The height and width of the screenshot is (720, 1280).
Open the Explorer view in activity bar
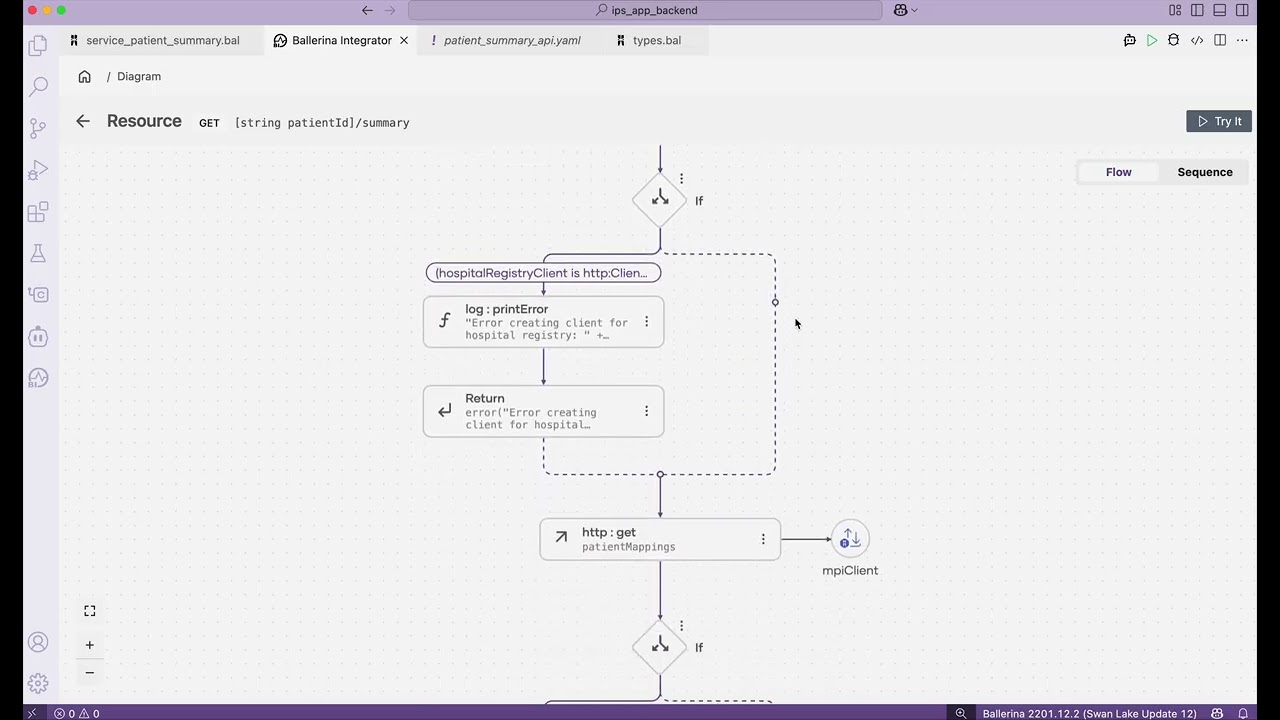(x=38, y=45)
